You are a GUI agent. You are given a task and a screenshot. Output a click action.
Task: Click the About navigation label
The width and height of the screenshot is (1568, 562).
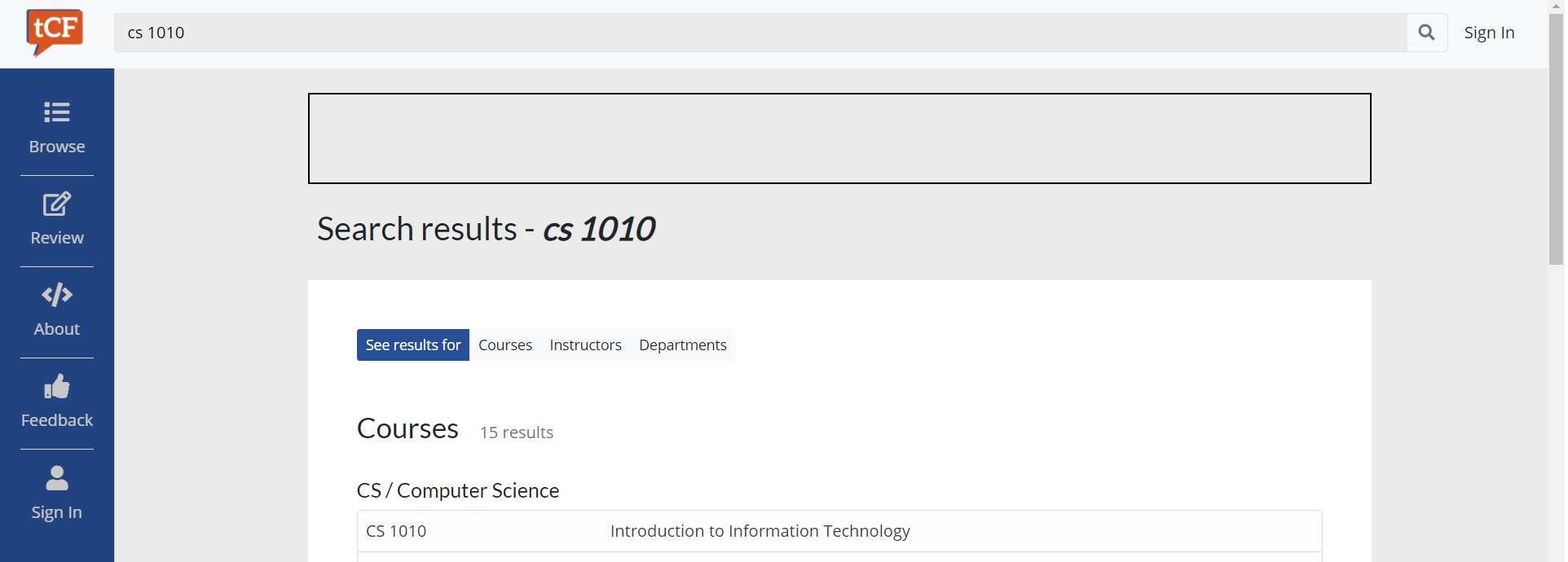pos(56,329)
